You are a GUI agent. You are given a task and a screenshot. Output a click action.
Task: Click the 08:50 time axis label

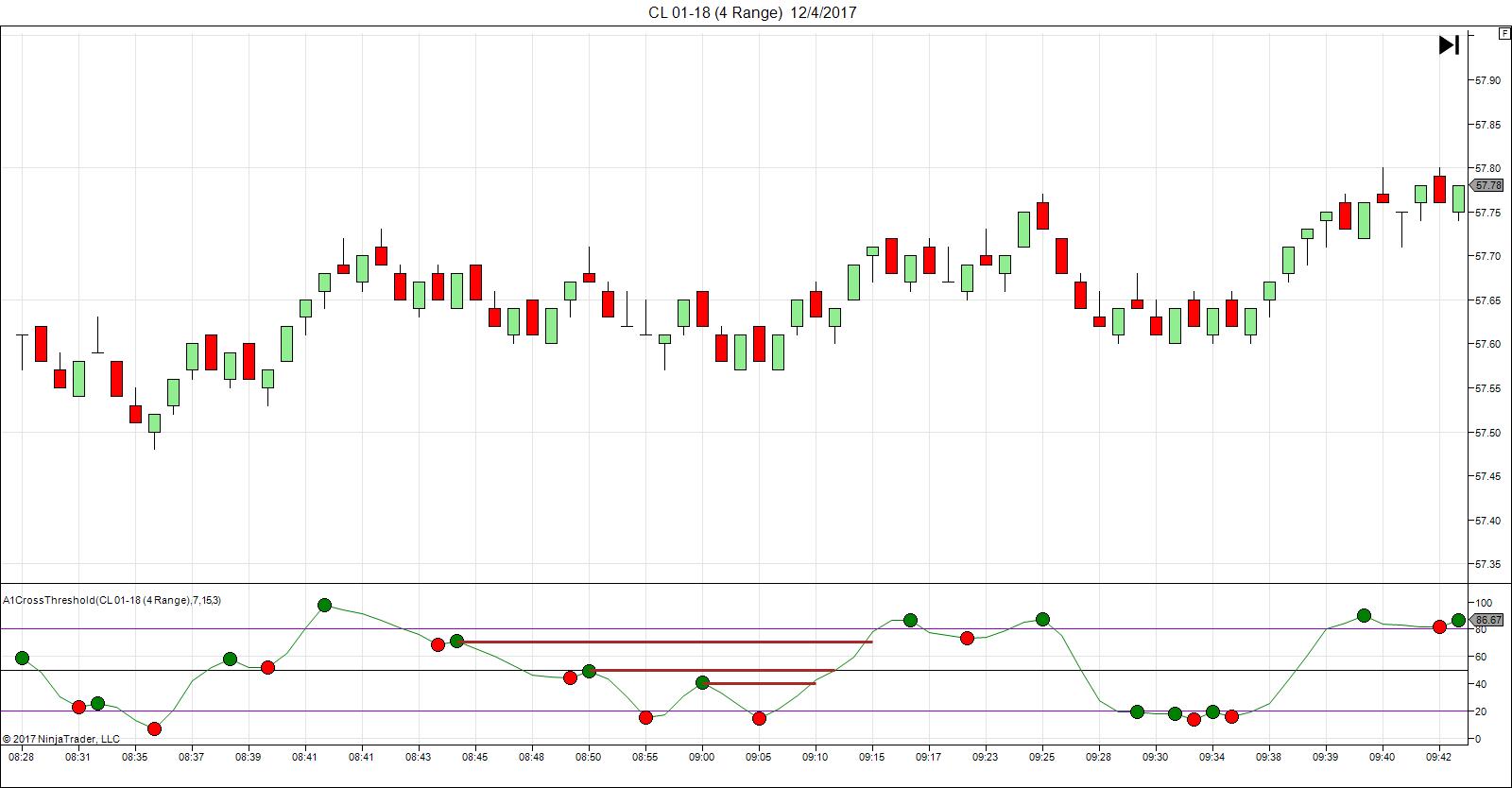click(589, 757)
